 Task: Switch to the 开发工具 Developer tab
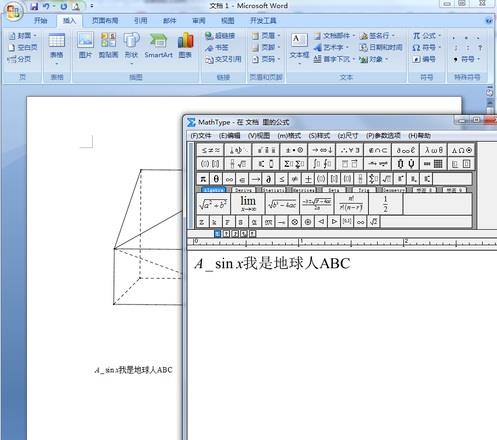(x=263, y=21)
